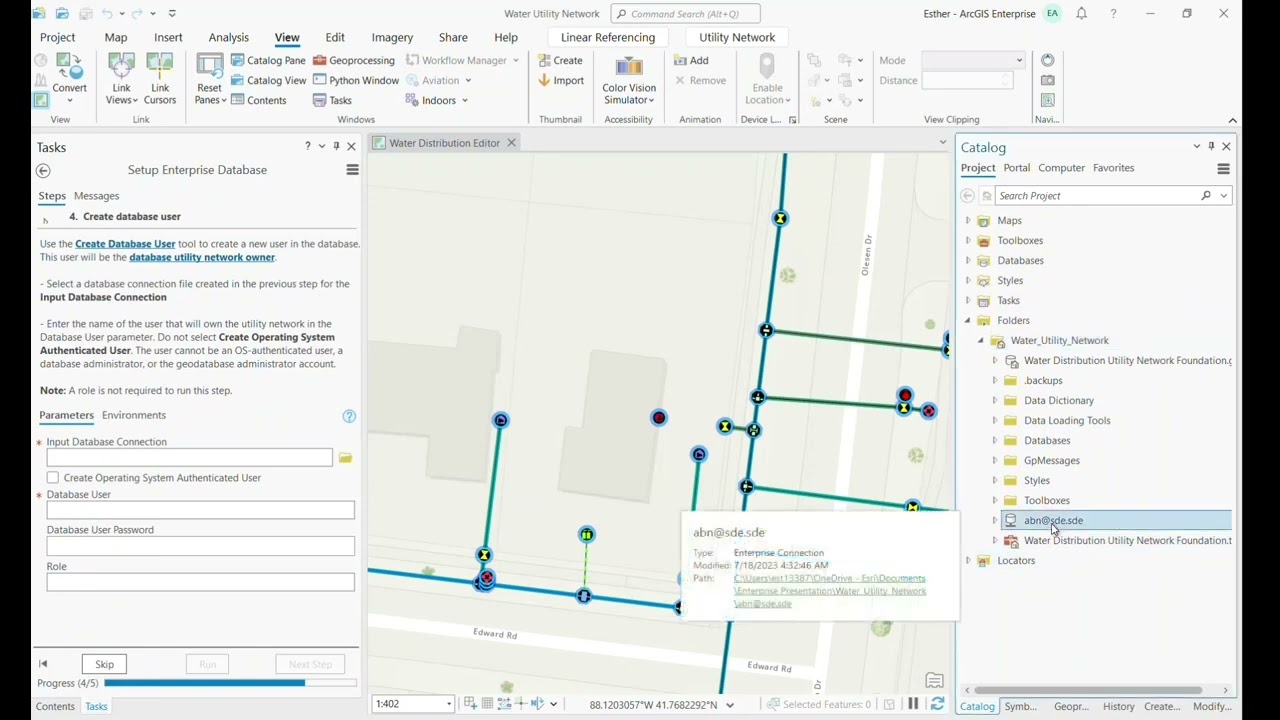Close the Water Distribution Editor tab
Viewport: 1280px width, 720px height.
(511, 143)
